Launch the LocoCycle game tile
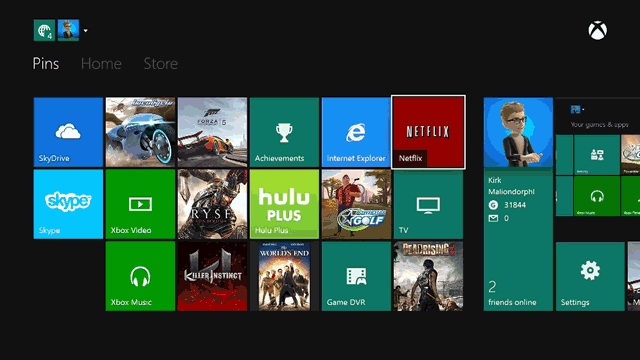 click(140, 132)
